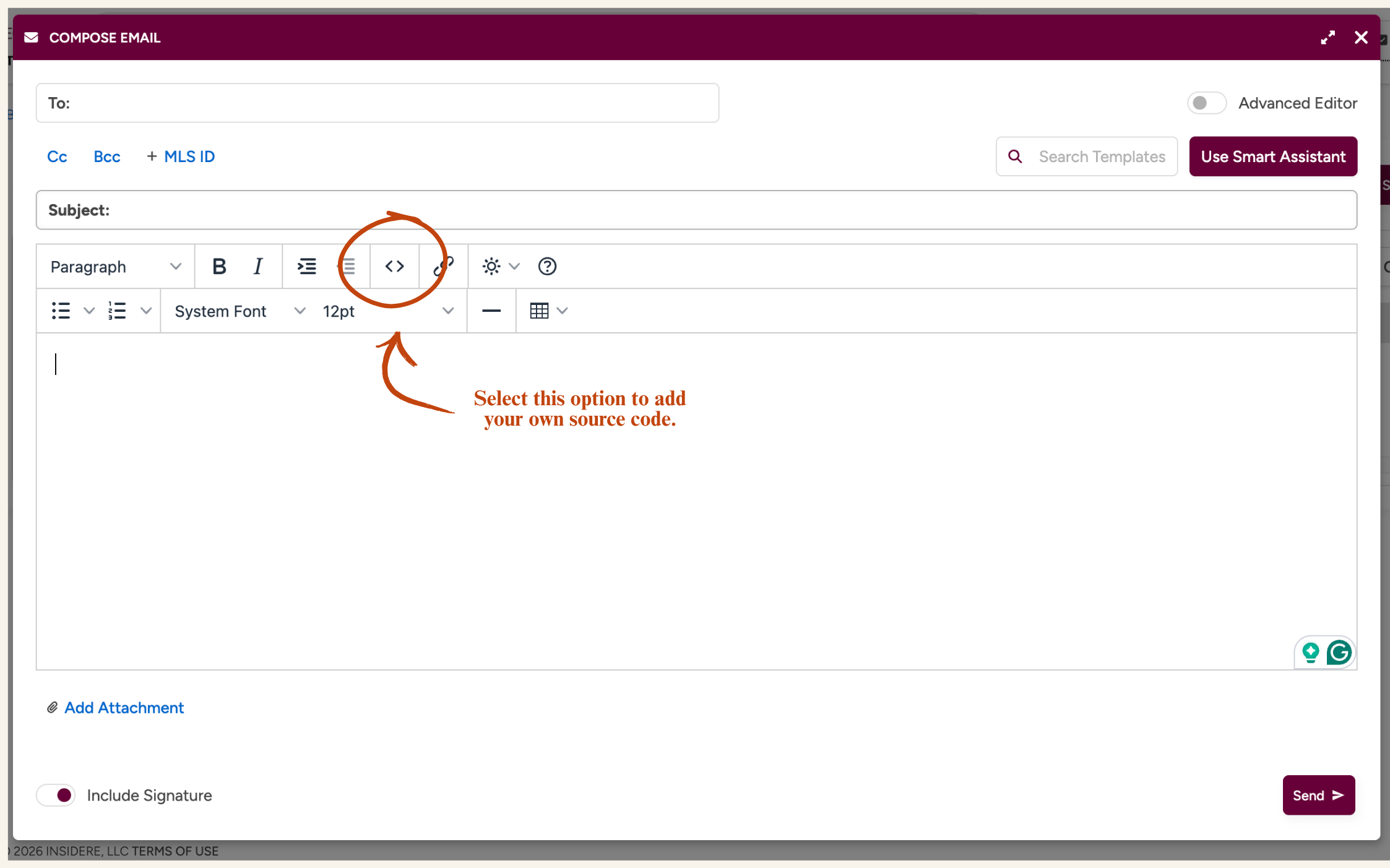Screen dimensions: 1390x868
Task: Open the Paragraph style dropdown
Action: [x=116, y=267]
